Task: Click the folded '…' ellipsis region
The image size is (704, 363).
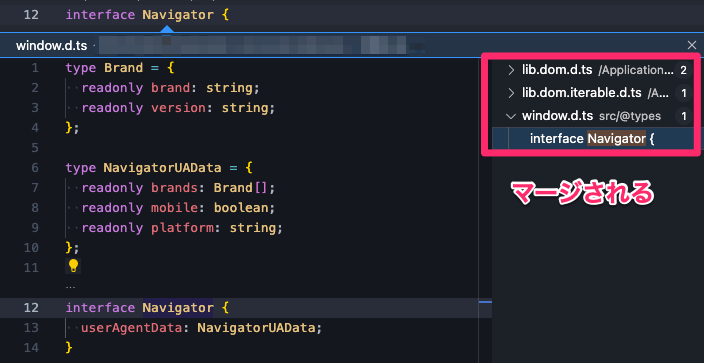Action: pyautogui.click(x=70, y=286)
